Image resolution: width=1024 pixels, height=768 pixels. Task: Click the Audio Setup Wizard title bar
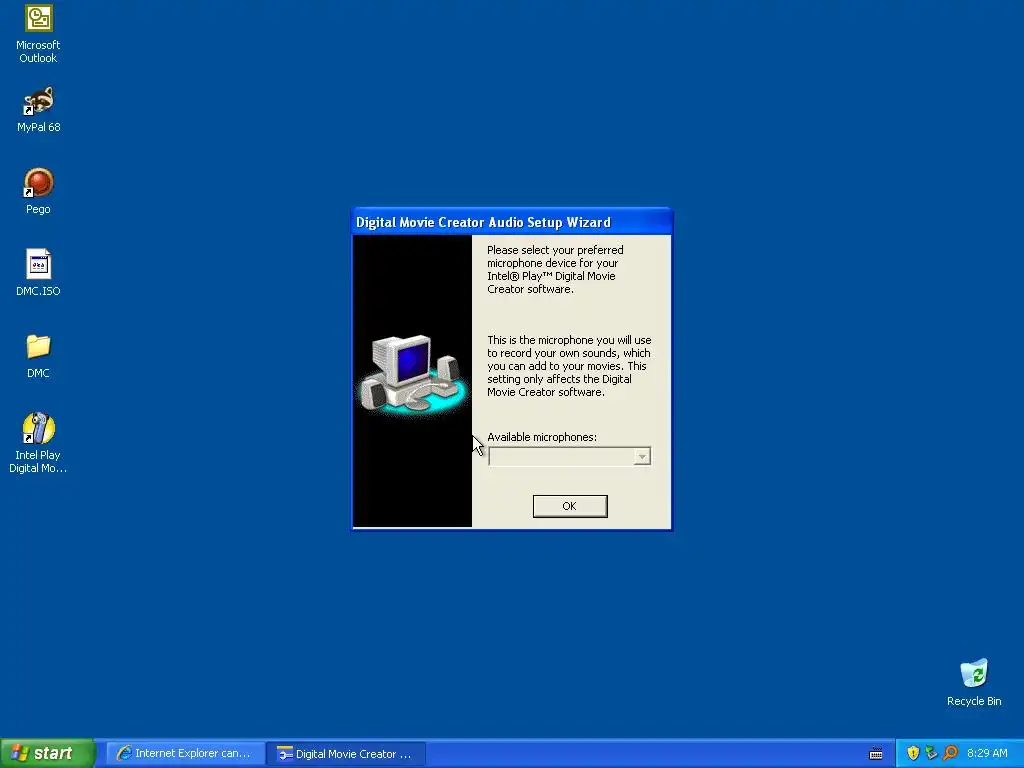coord(511,222)
